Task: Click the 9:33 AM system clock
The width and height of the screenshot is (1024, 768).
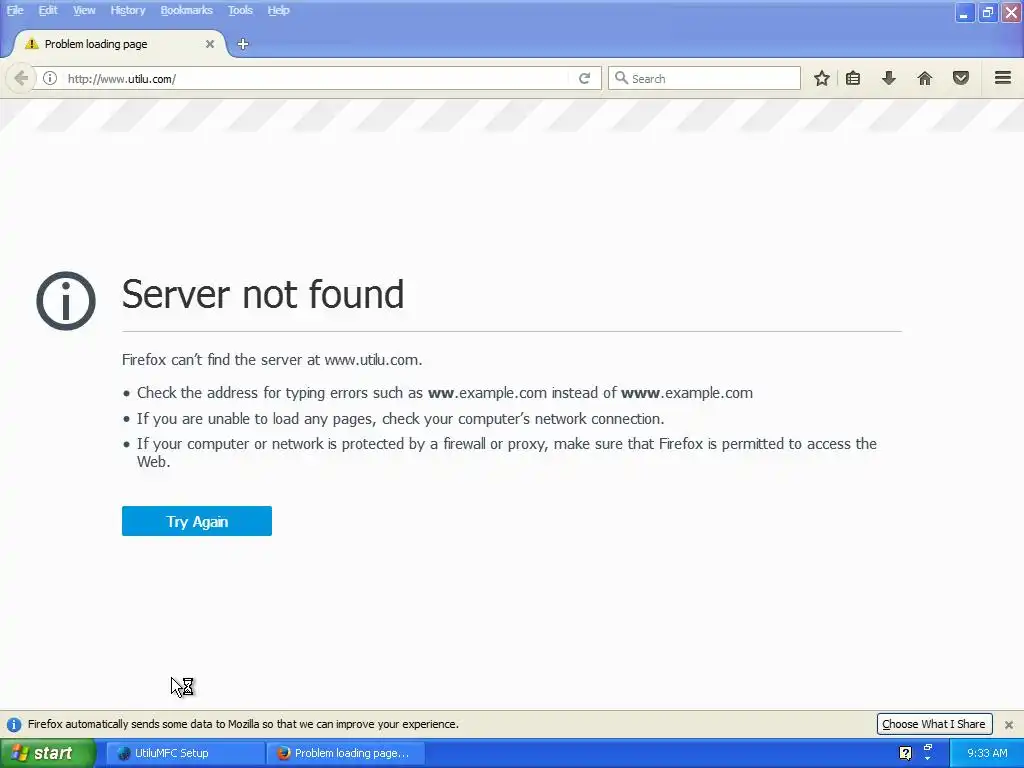Action: click(x=987, y=753)
